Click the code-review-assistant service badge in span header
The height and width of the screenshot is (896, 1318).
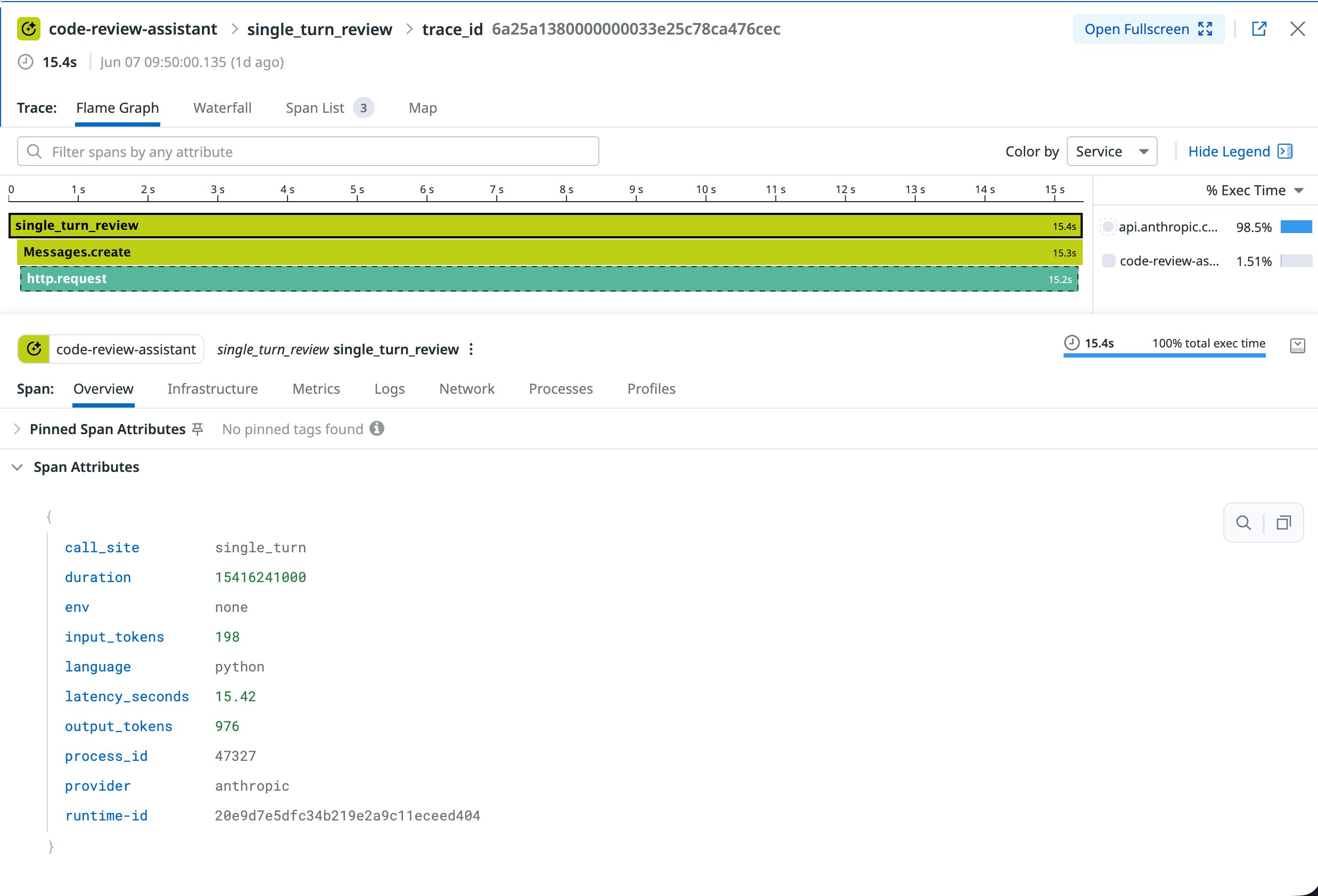(x=111, y=349)
